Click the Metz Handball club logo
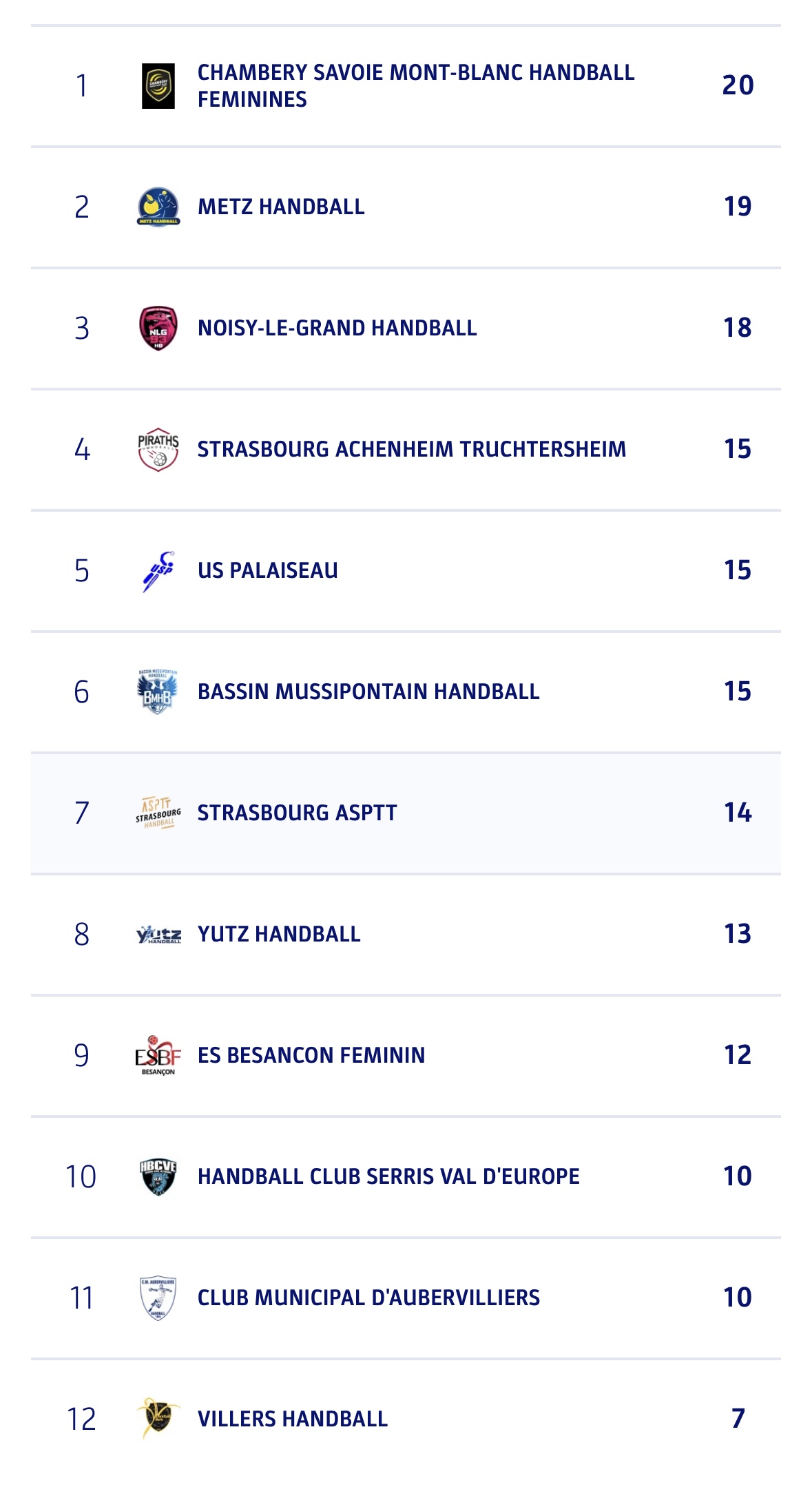This screenshot has width=812, height=1487. 158,207
